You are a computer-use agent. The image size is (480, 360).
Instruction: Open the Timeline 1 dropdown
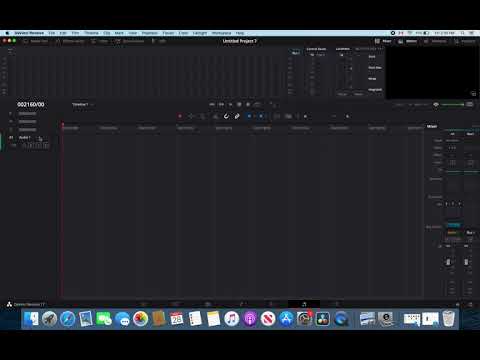coord(82,104)
